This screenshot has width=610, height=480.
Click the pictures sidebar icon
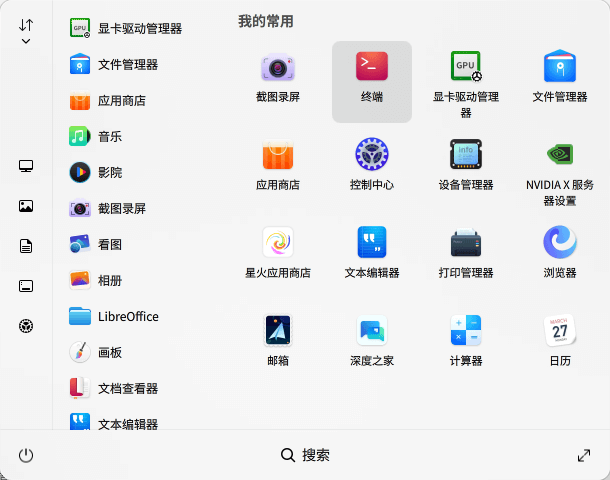coord(26,206)
